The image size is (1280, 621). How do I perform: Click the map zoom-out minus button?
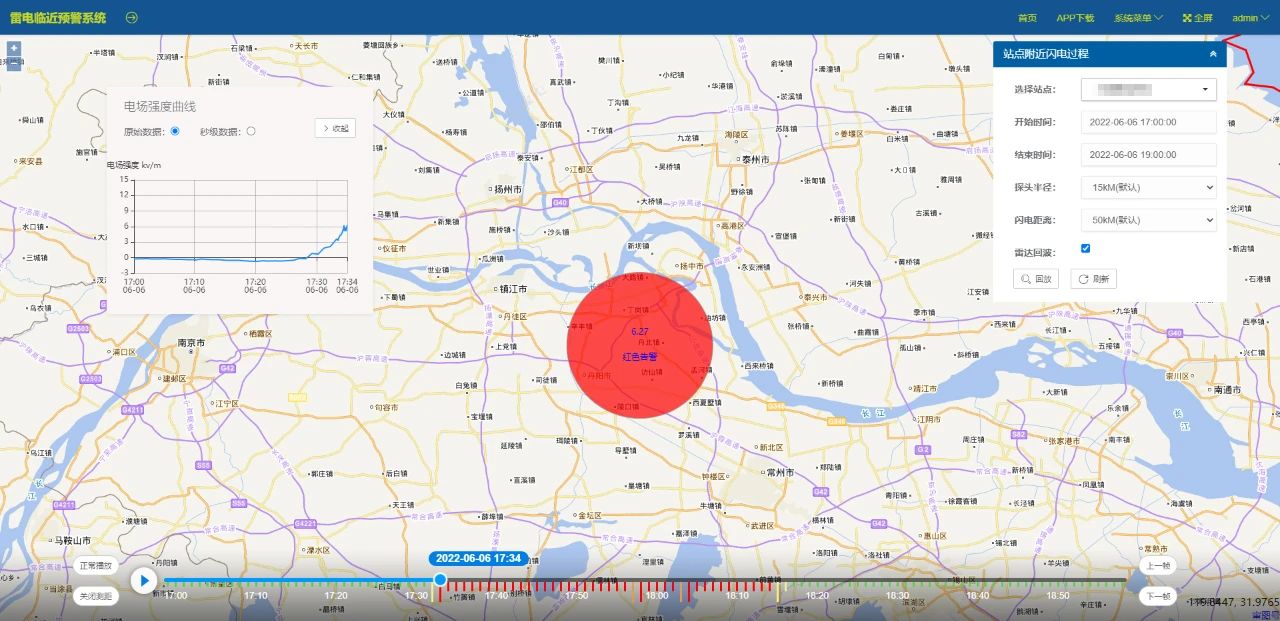tap(14, 65)
